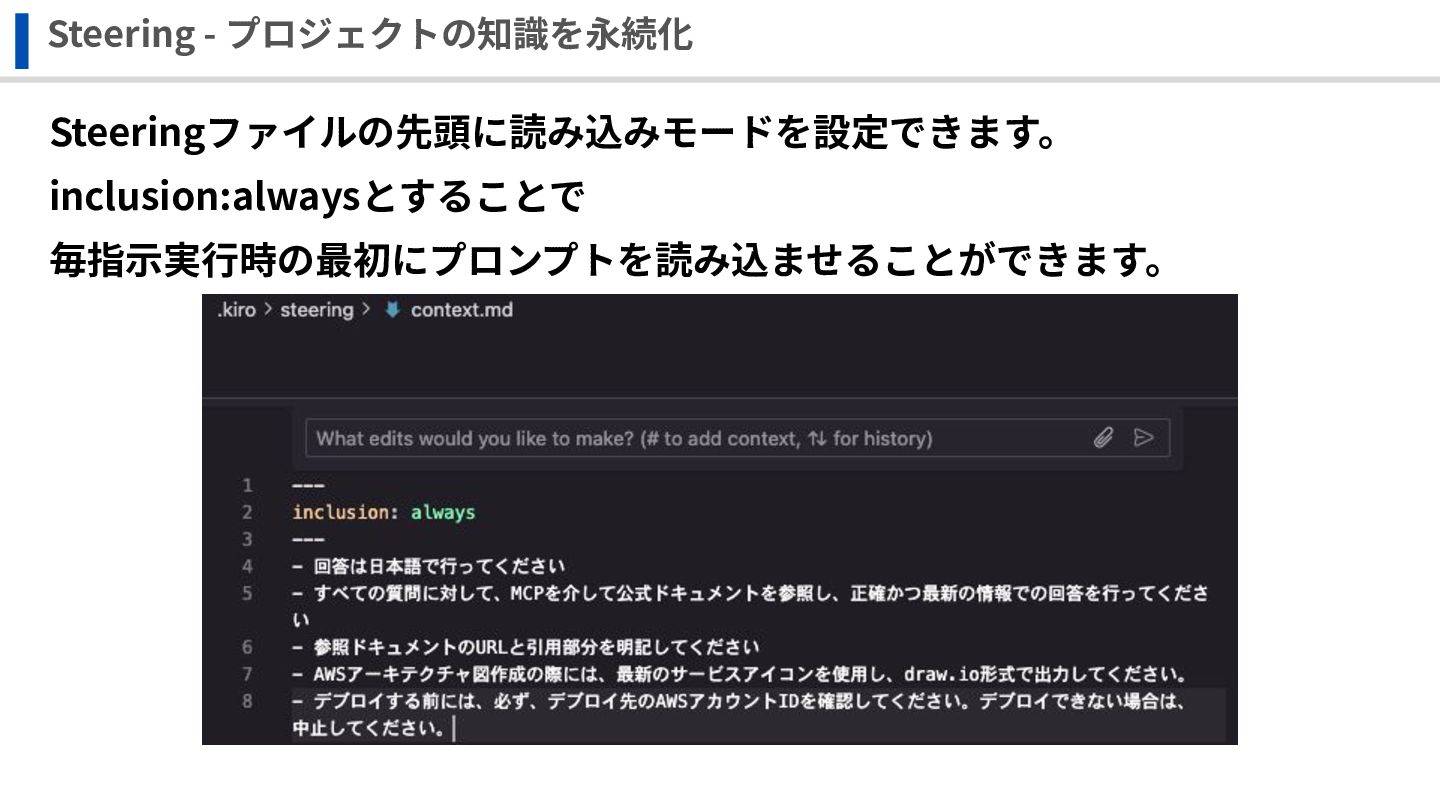Viewport: 1440px width, 810px height.
Task: Click the paperclip attach icon
Action: (x=1103, y=438)
